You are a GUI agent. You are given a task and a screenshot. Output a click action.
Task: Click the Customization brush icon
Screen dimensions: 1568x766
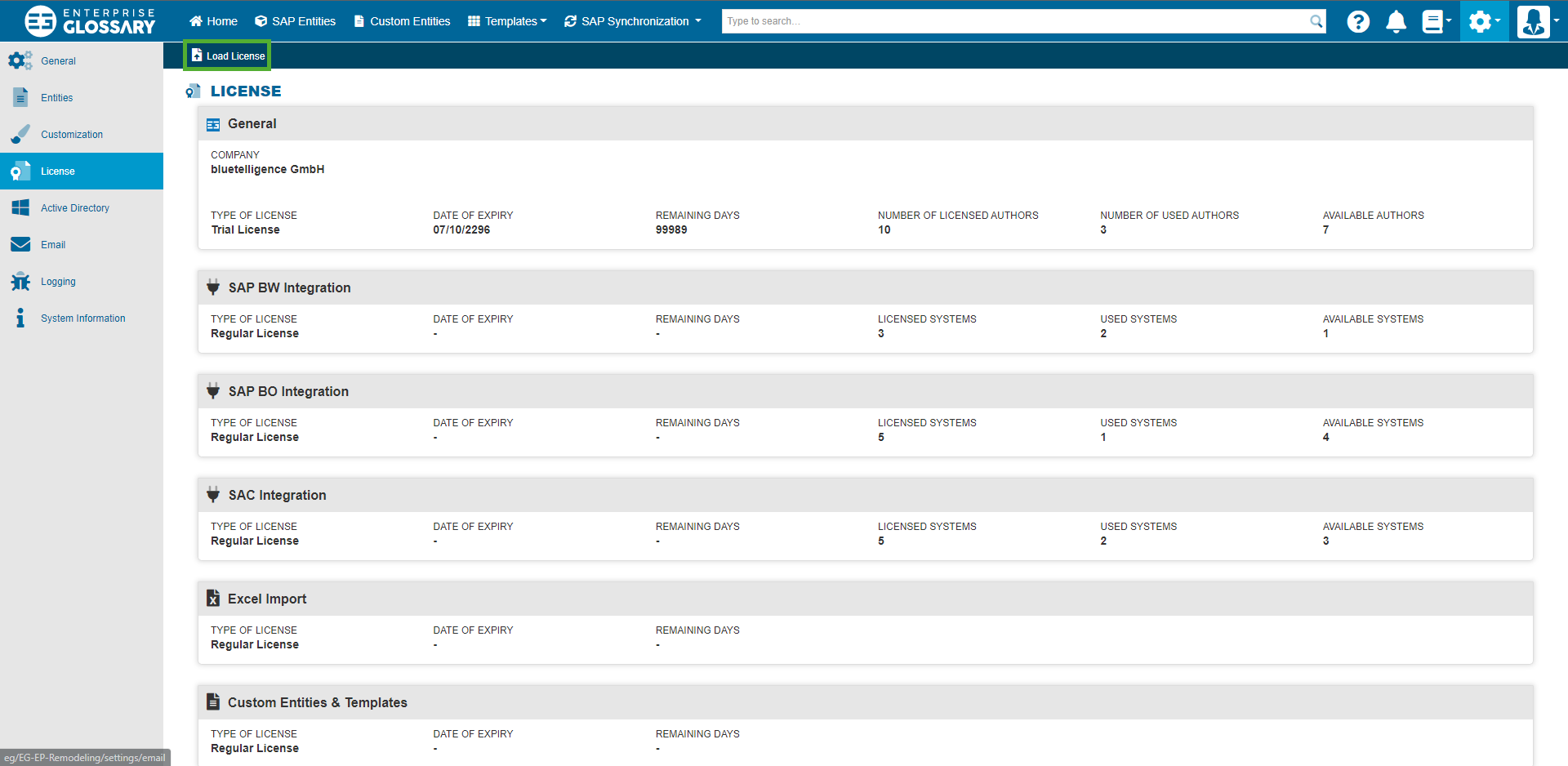coord(20,135)
